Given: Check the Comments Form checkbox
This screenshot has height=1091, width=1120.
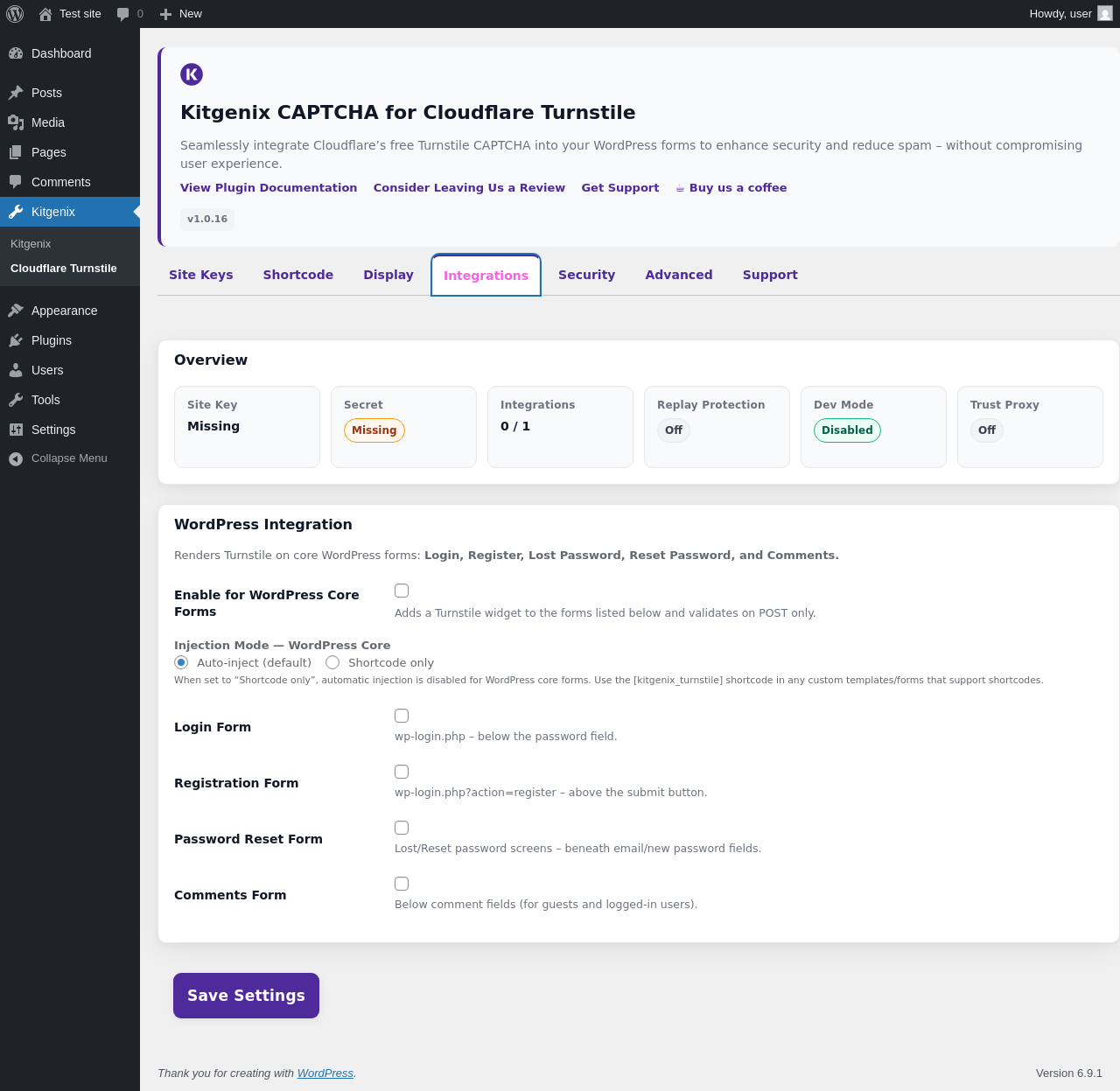Looking at the screenshot, I should (x=402, y=884).
